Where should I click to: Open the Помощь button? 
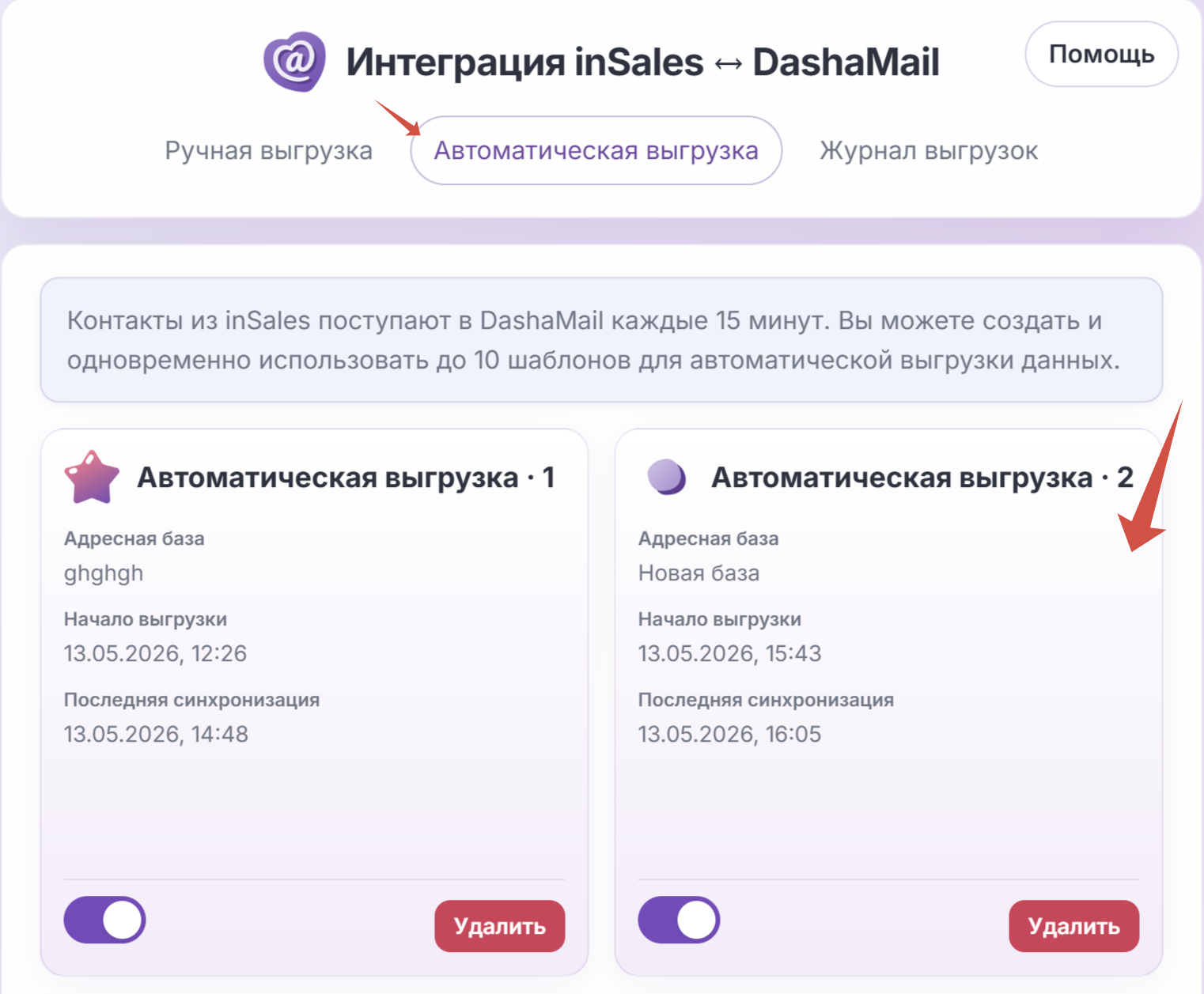pos(1102,54)
